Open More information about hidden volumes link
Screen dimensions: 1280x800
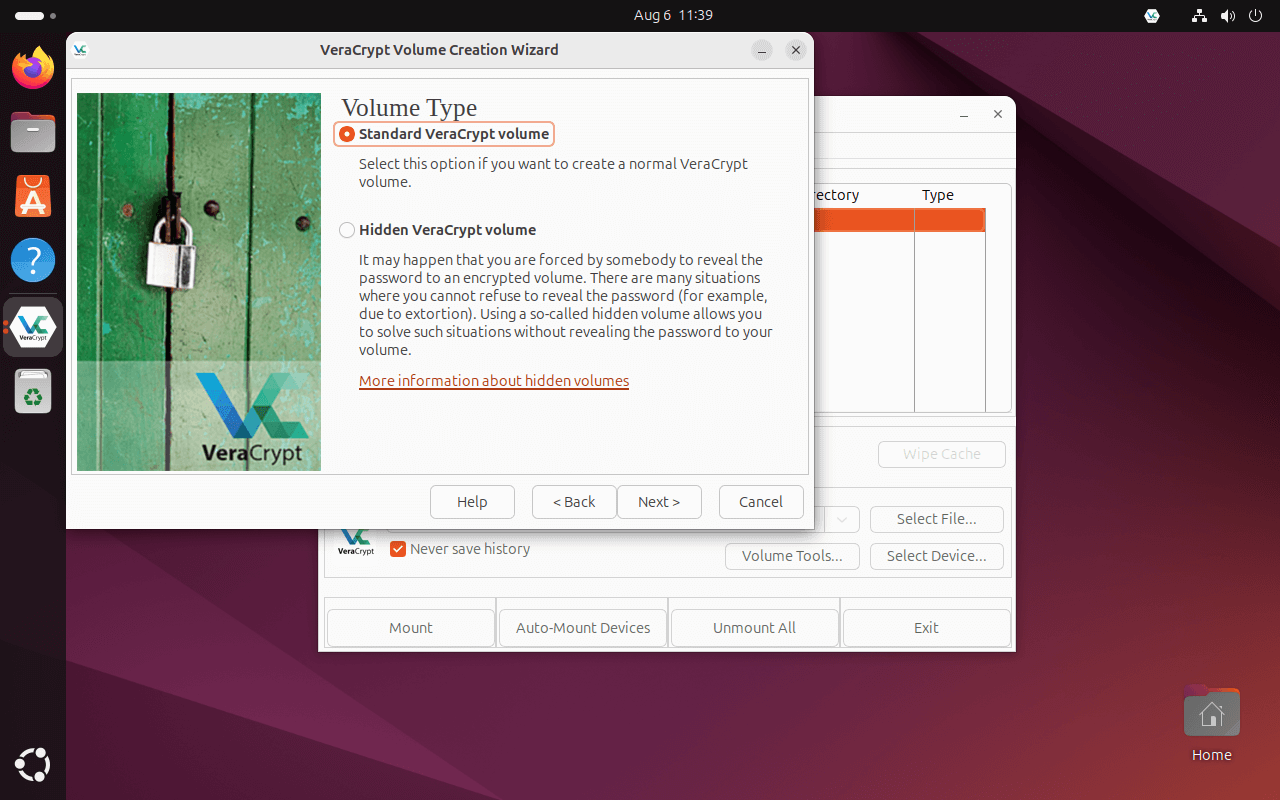point(494,381)
